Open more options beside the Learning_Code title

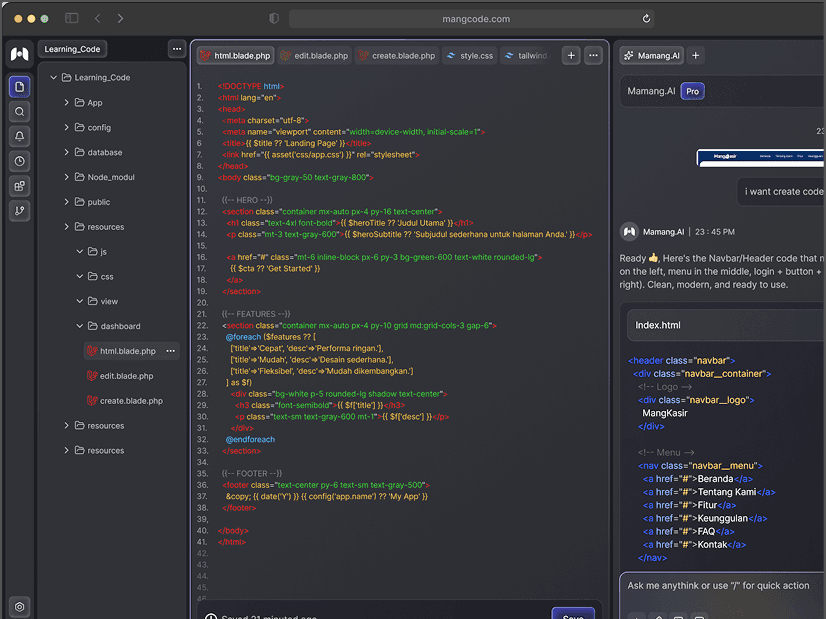point(177,49)
